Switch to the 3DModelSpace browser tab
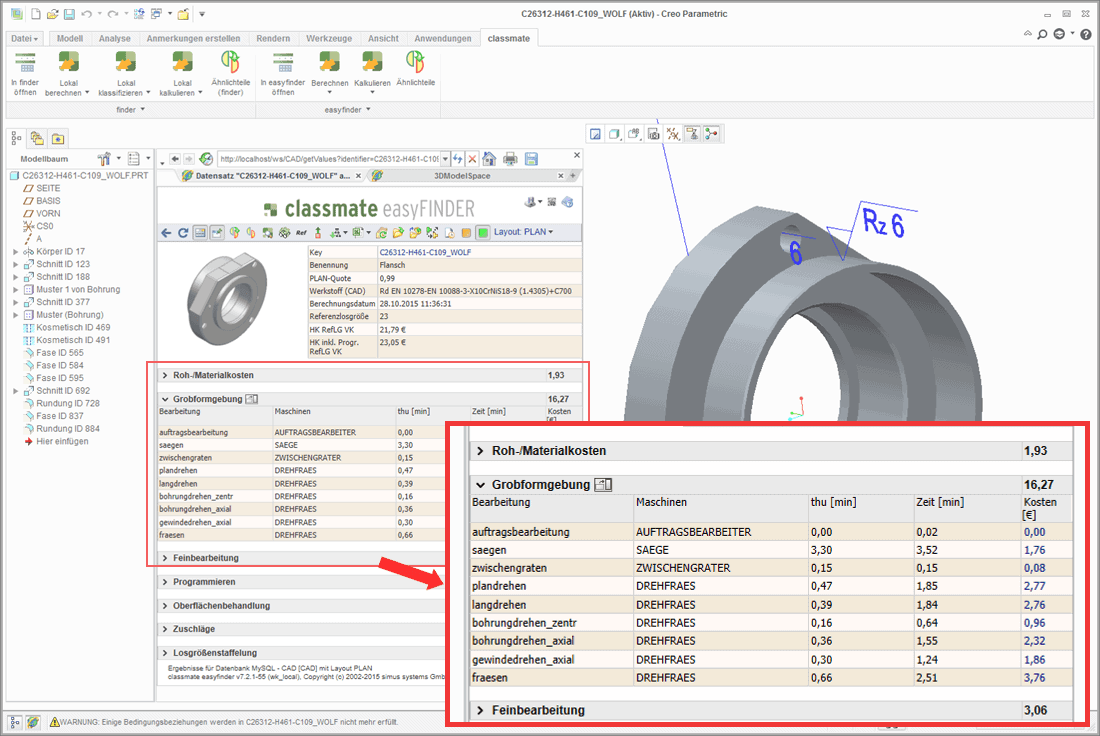This screenshot has height=736, width=1100. coord(461,176)
